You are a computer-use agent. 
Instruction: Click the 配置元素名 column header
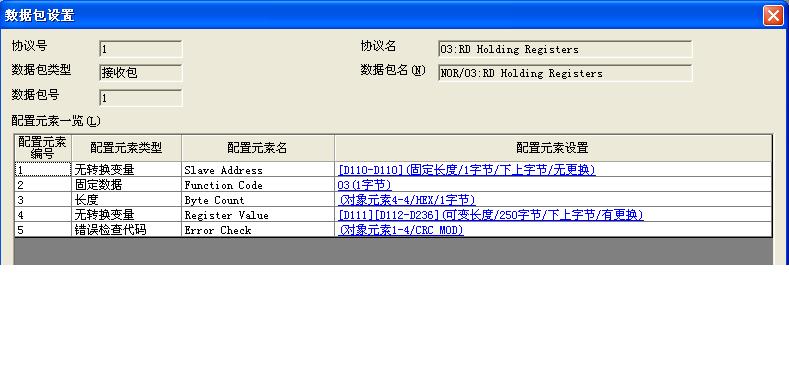tap(258, 148)
